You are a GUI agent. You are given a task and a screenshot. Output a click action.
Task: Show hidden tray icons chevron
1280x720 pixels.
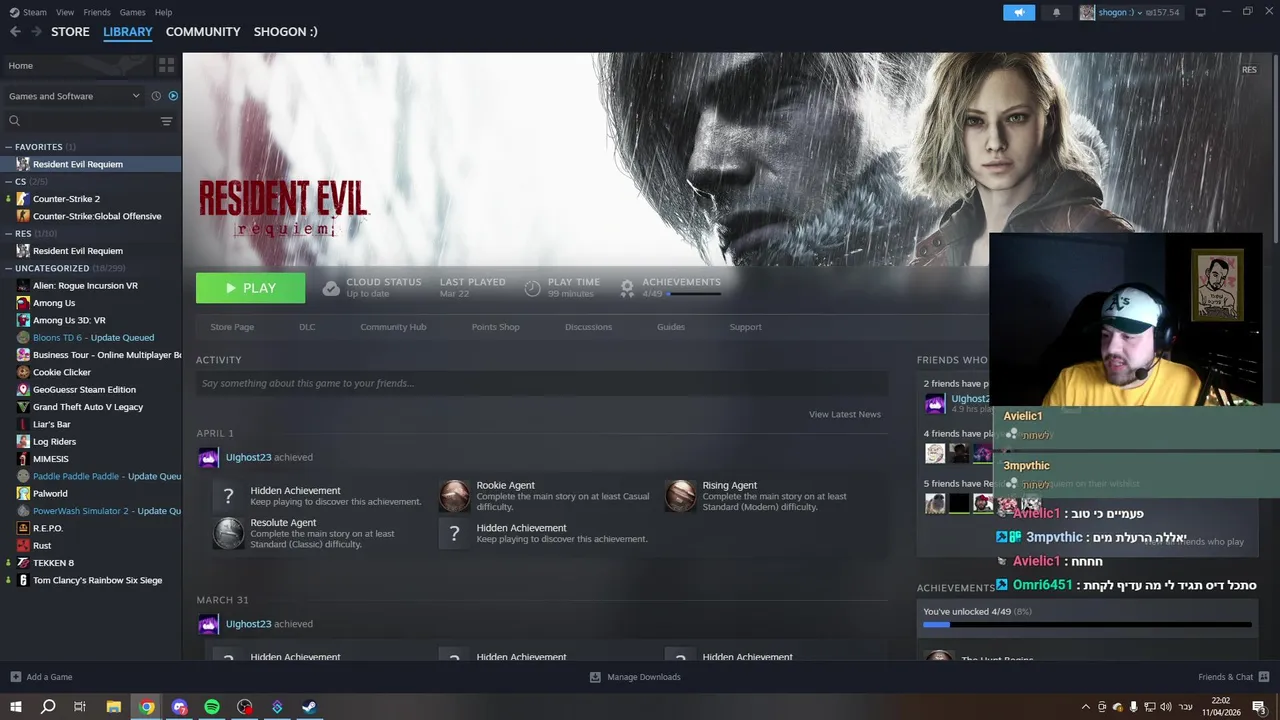click(1086, 707)
